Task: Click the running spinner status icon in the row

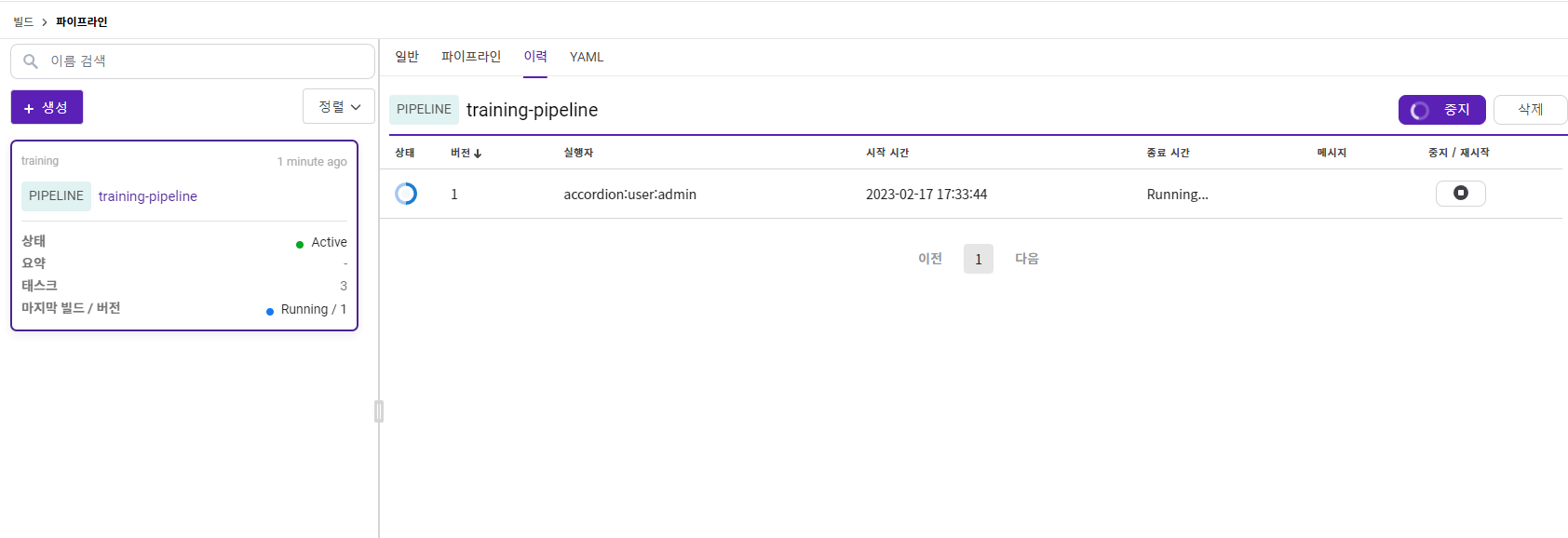Action: tap(406, 194)
